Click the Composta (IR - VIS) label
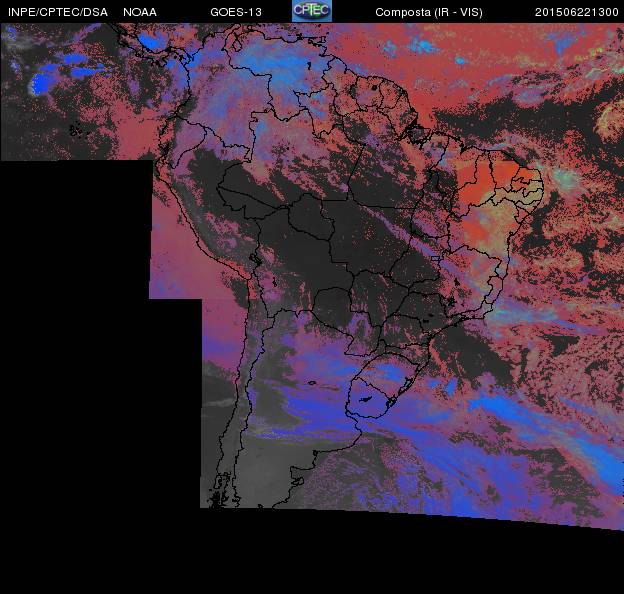The height and width of the screenshot is (594, 624). 429,13
